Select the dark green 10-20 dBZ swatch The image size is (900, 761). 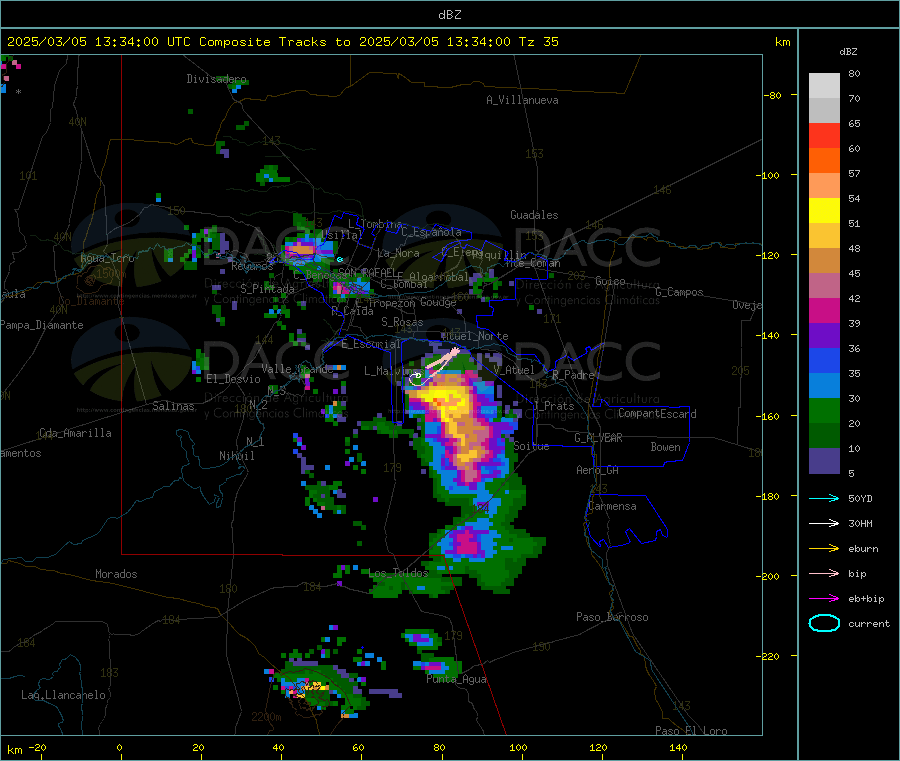pyautogui.click(x=824, y=436)
